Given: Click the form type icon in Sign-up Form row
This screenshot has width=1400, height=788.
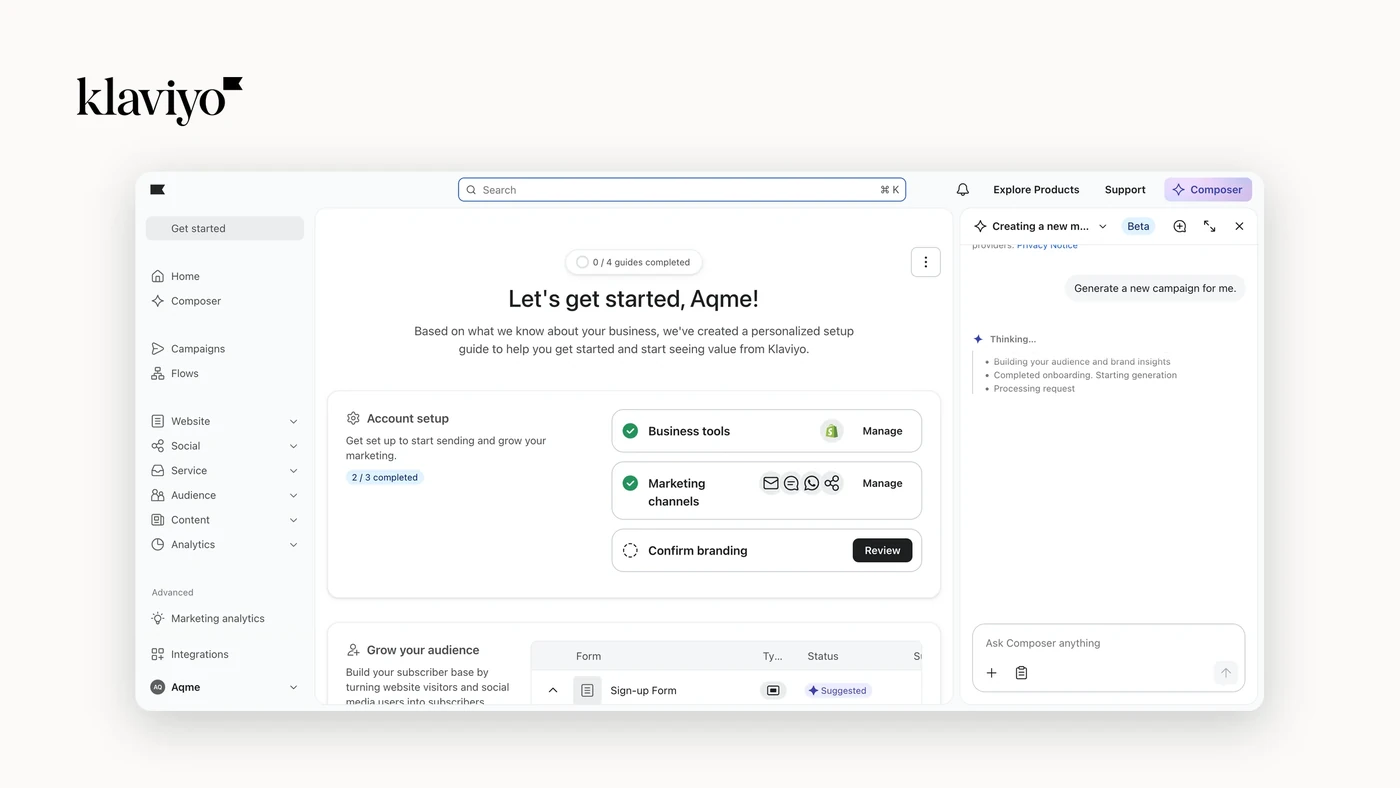Looking at the screenshot, I should 772,690.
